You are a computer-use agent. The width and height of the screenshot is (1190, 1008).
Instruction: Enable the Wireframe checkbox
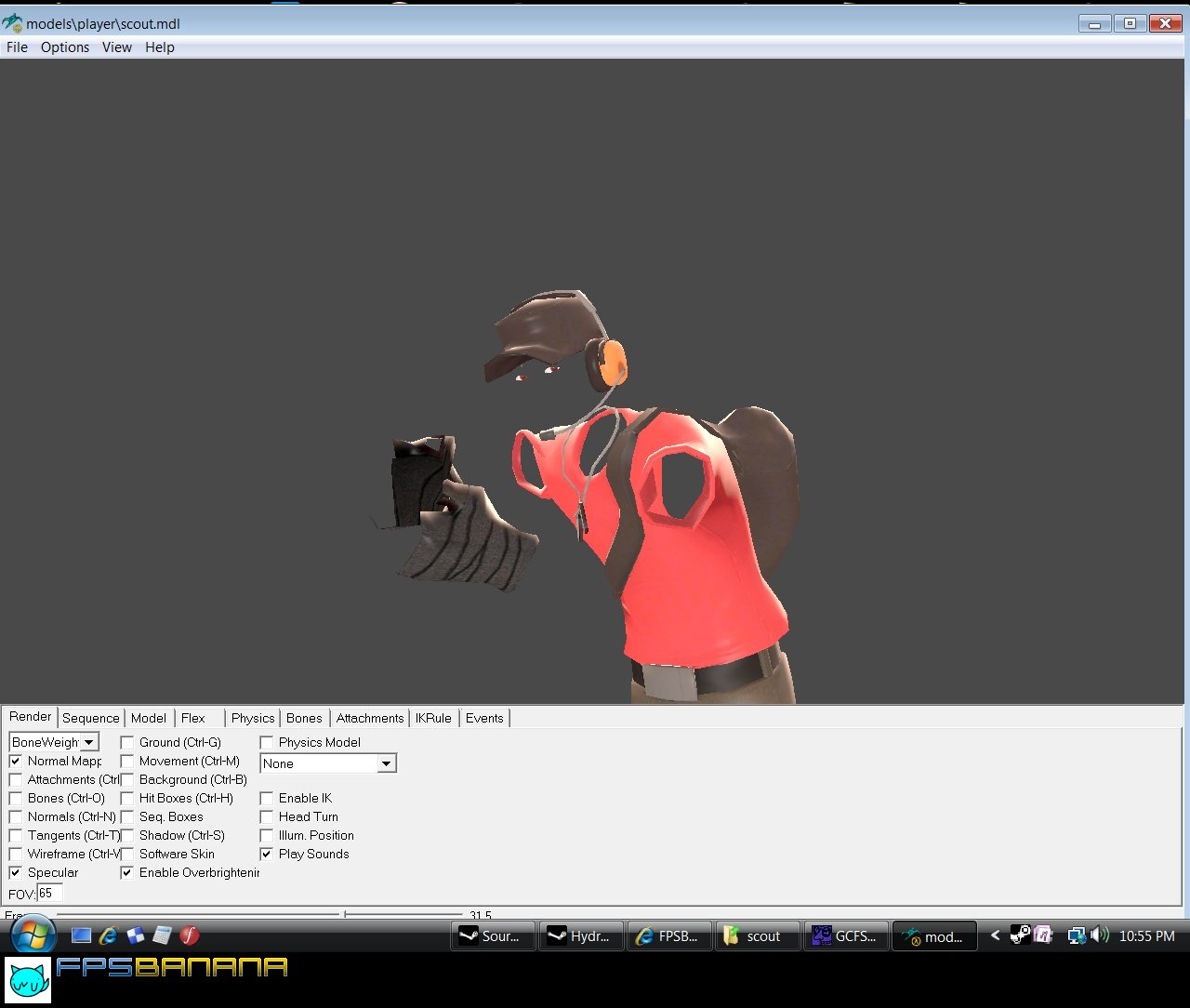point(16,854)
